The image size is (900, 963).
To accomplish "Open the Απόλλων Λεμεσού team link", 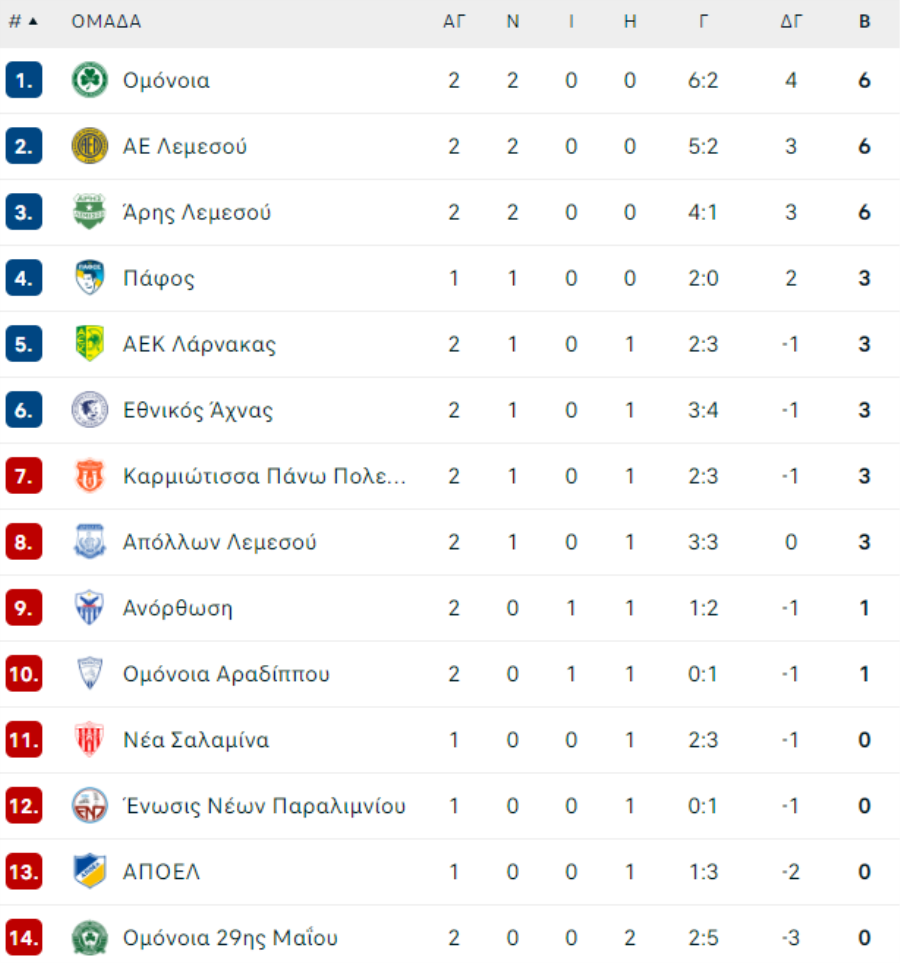I will (219, 542).
